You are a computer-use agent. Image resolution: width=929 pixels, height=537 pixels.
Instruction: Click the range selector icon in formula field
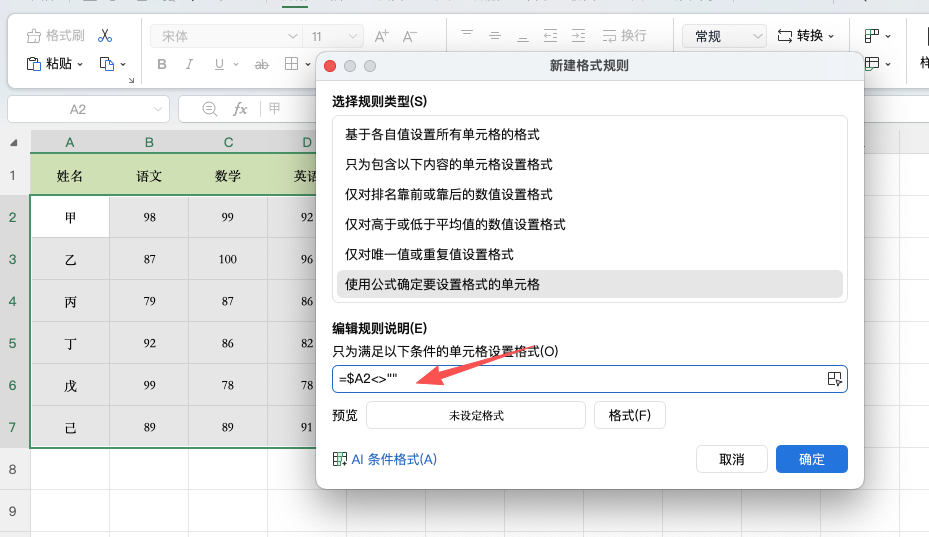pos(834,379)
